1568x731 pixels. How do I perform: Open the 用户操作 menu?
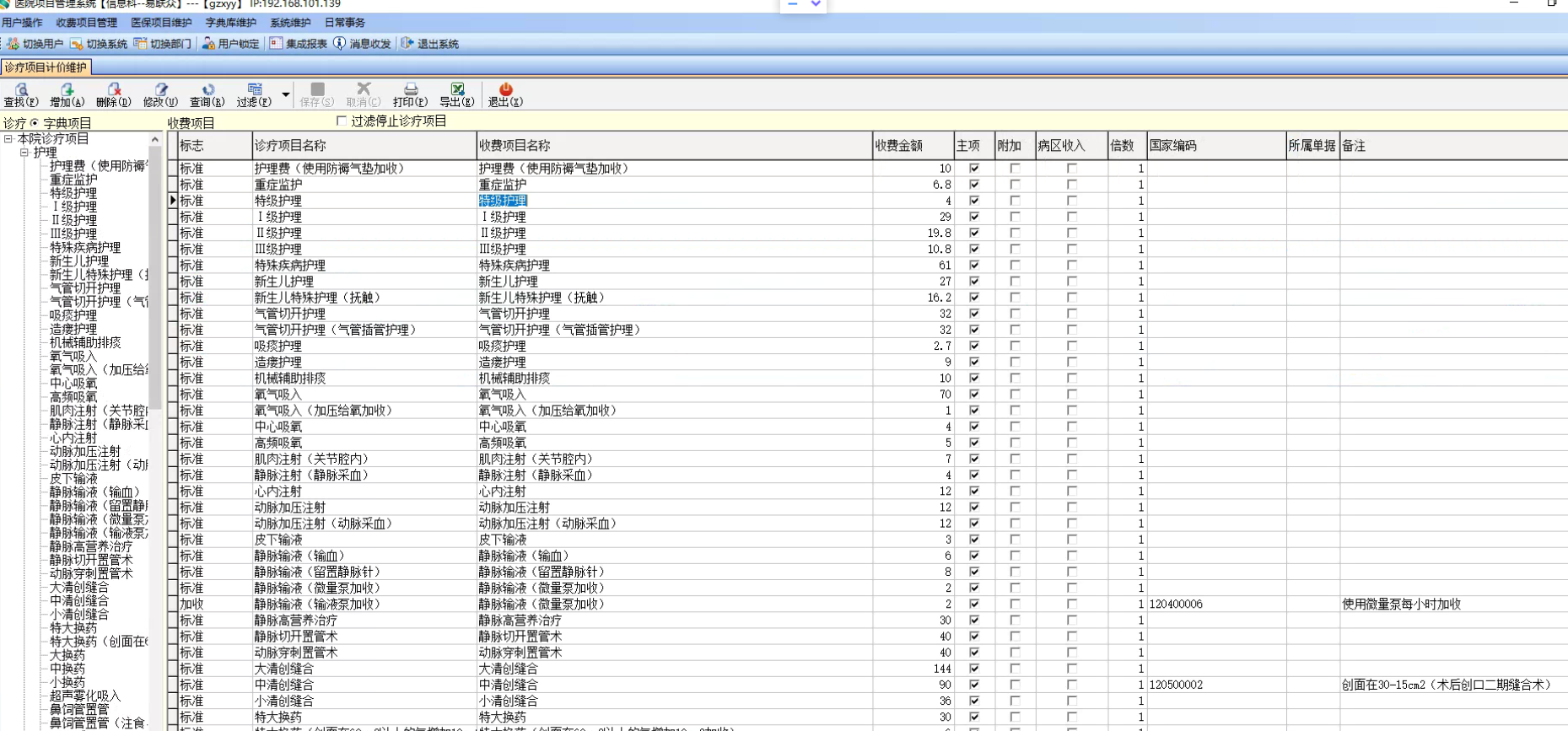22,23
